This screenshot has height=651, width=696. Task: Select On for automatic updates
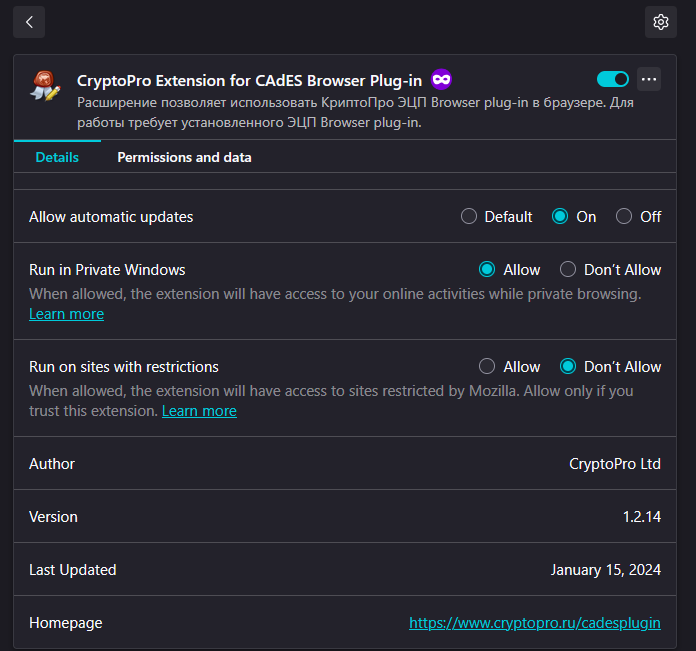(x=560, y=216)
